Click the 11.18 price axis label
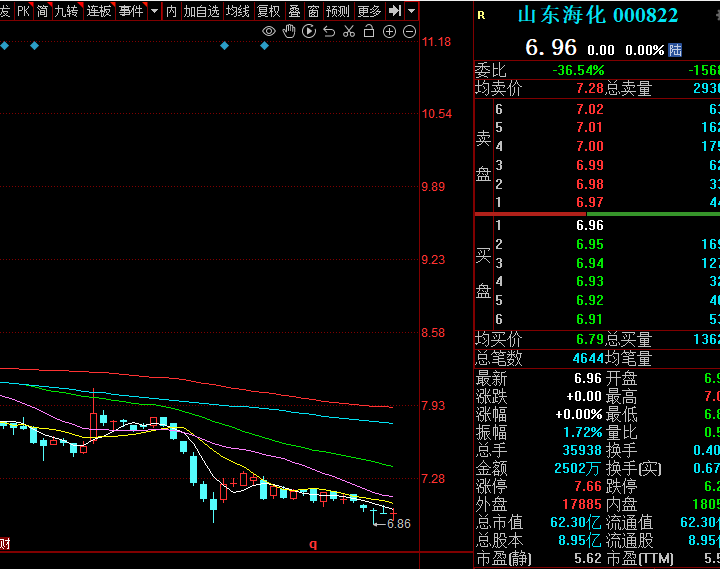Screen dimensions: 720x569 437,42
